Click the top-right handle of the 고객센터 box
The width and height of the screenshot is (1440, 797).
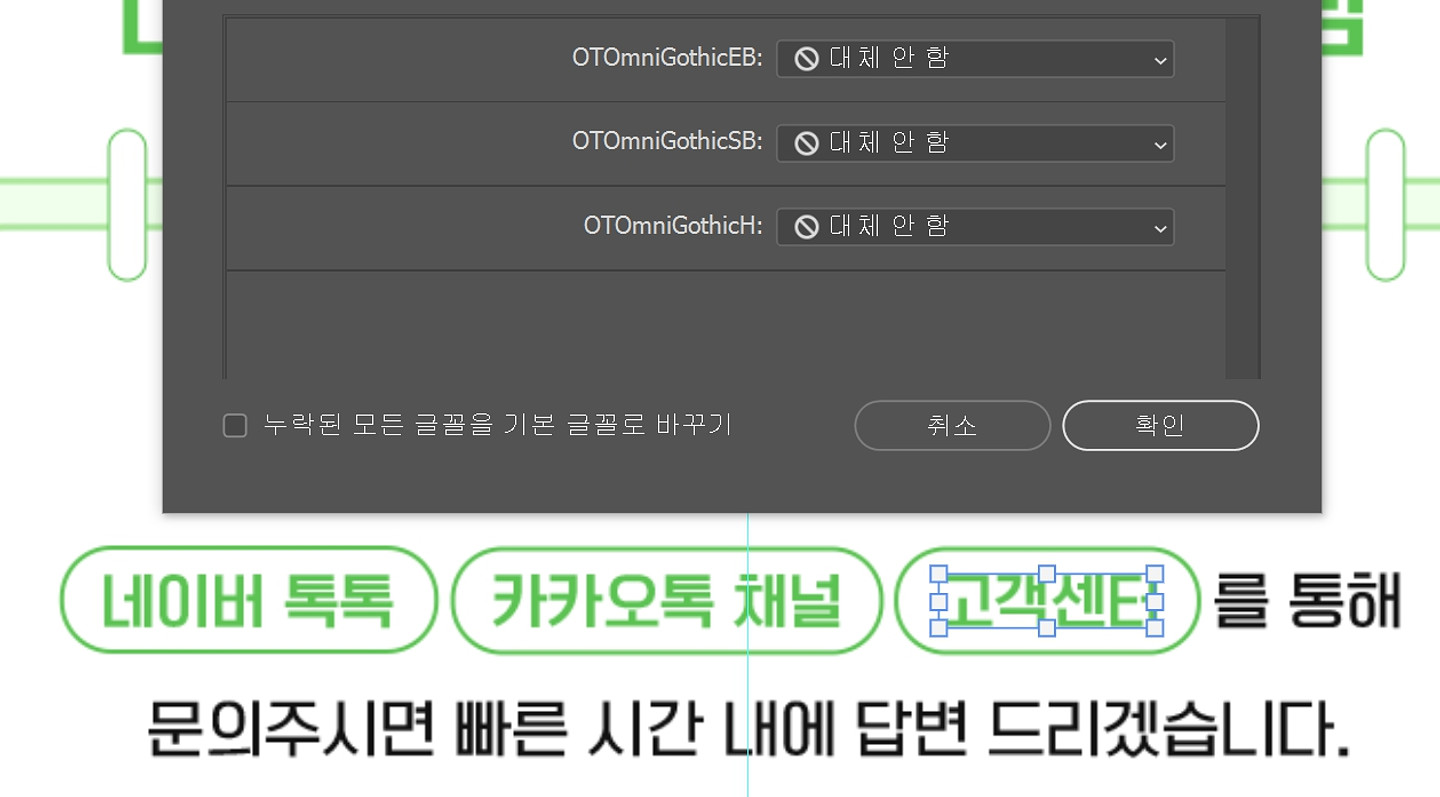[x=1154, y=574]
